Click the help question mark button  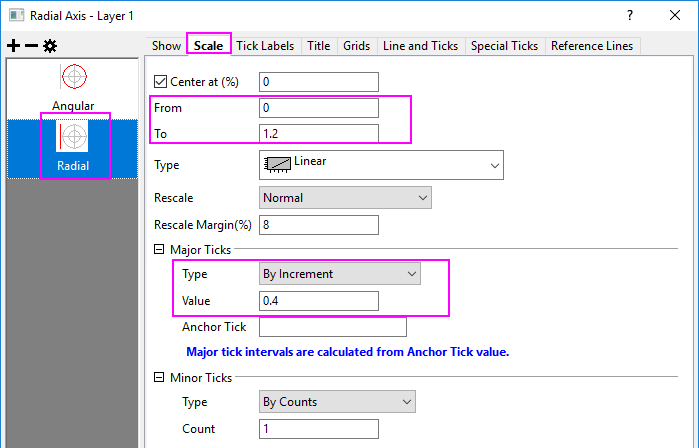pyautogui.click(x=629, y=15)
